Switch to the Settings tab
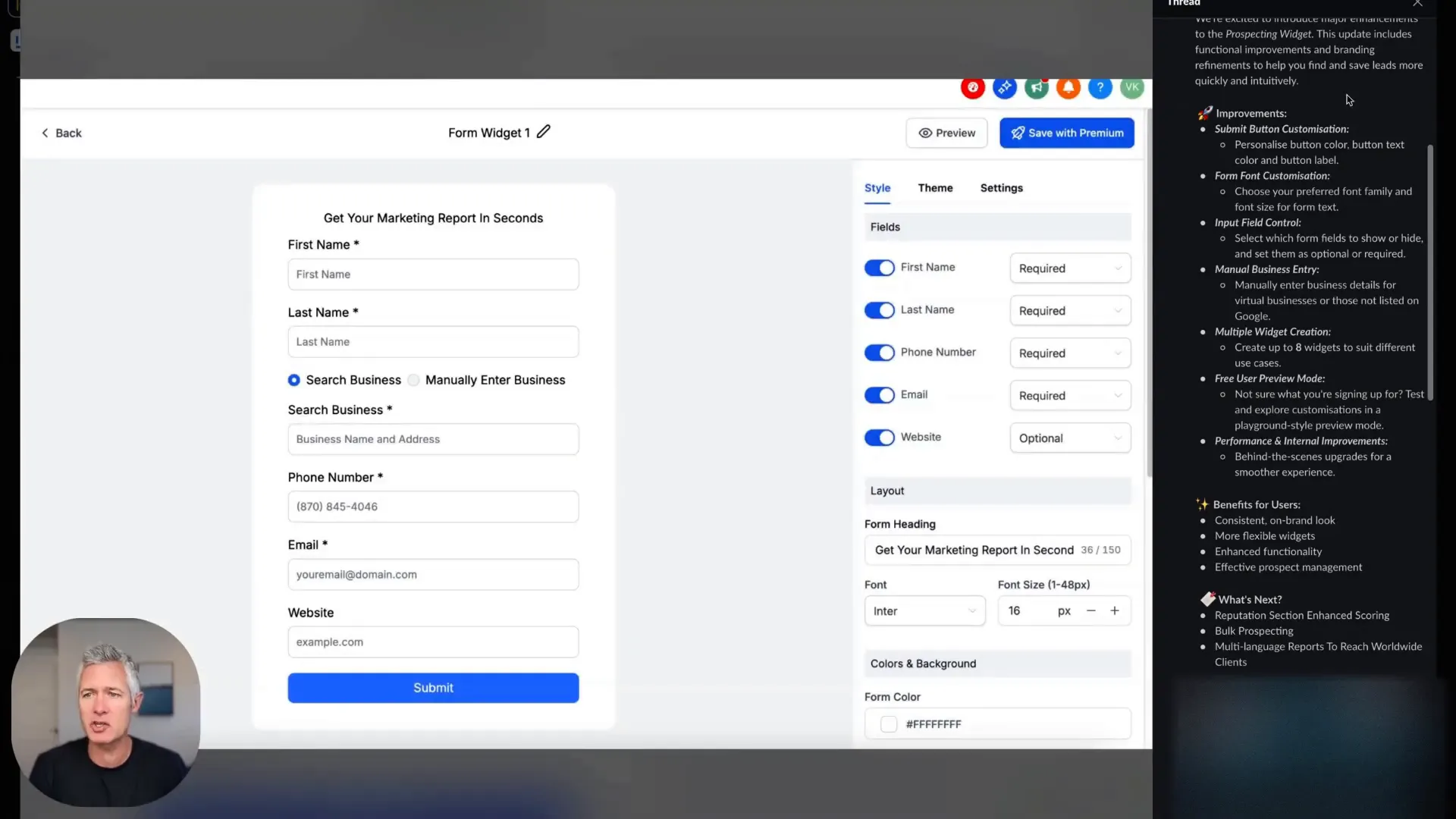The width and height of the screenshot is (1456, 819). [1001, 188]
